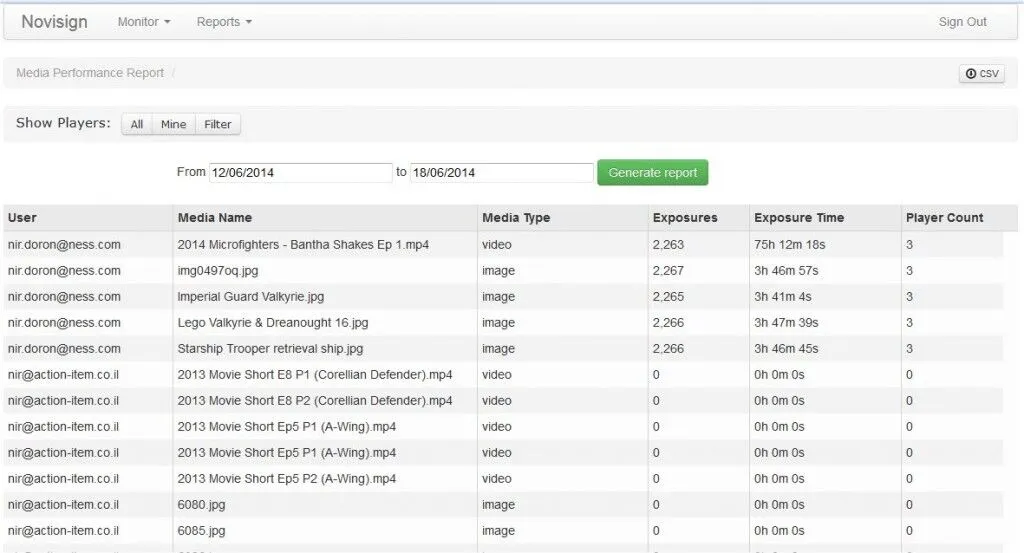Sort by Exposures column header
This screenshot has width=1024, height=553.
pos(685,218)
